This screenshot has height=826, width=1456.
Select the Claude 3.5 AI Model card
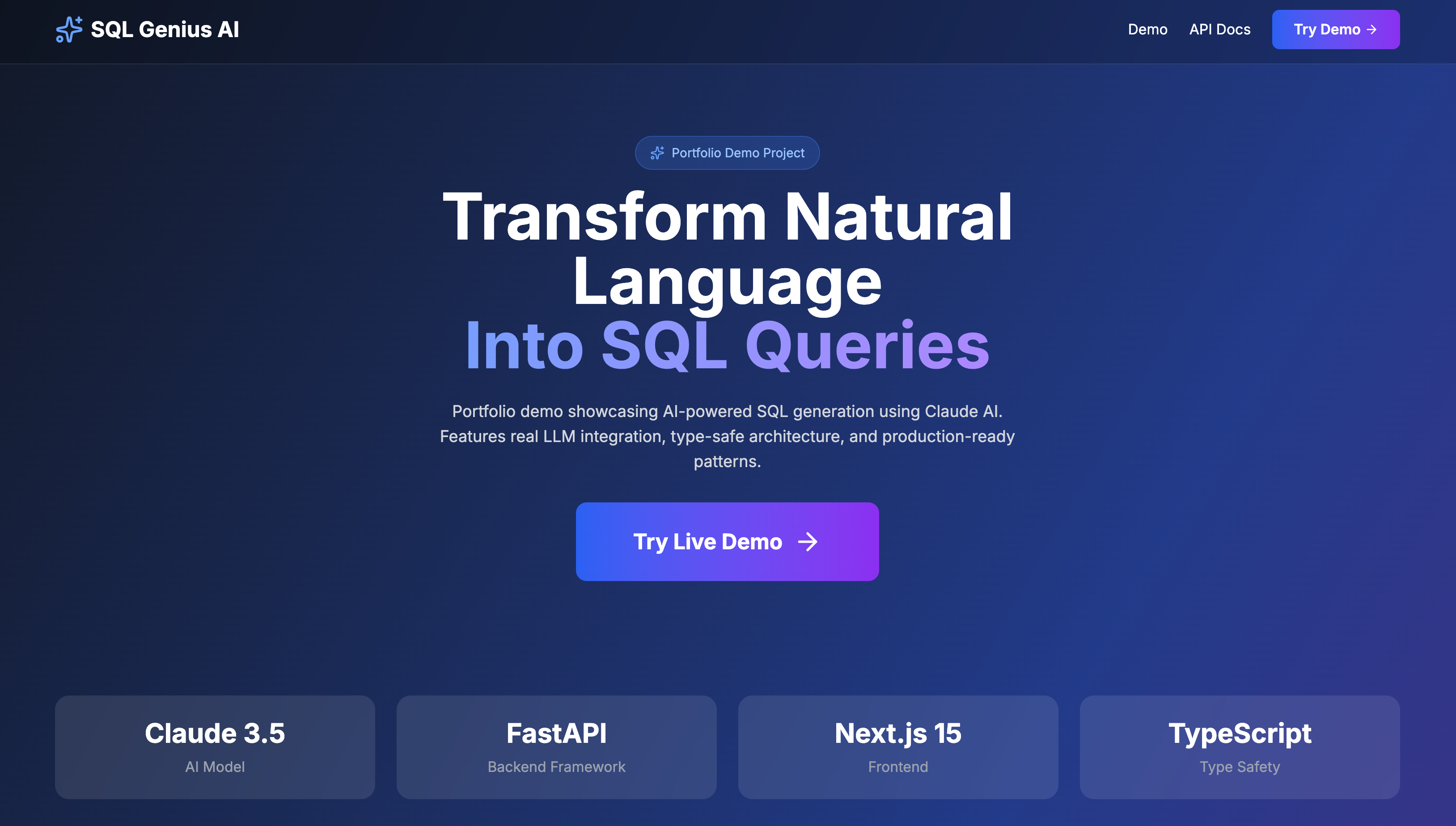pos(215,747)
